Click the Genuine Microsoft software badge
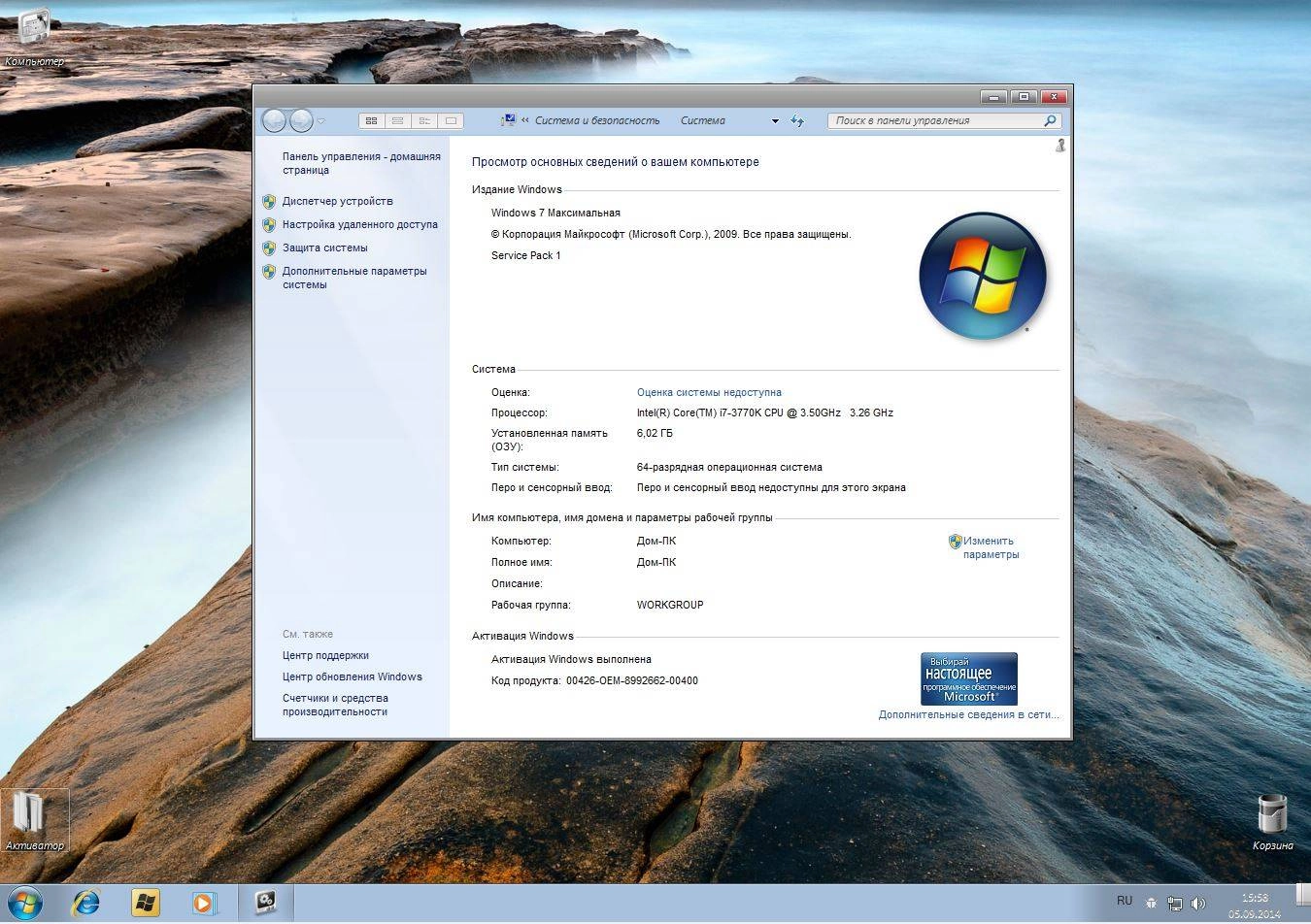 pyautogui.click(x=969, y=678)
